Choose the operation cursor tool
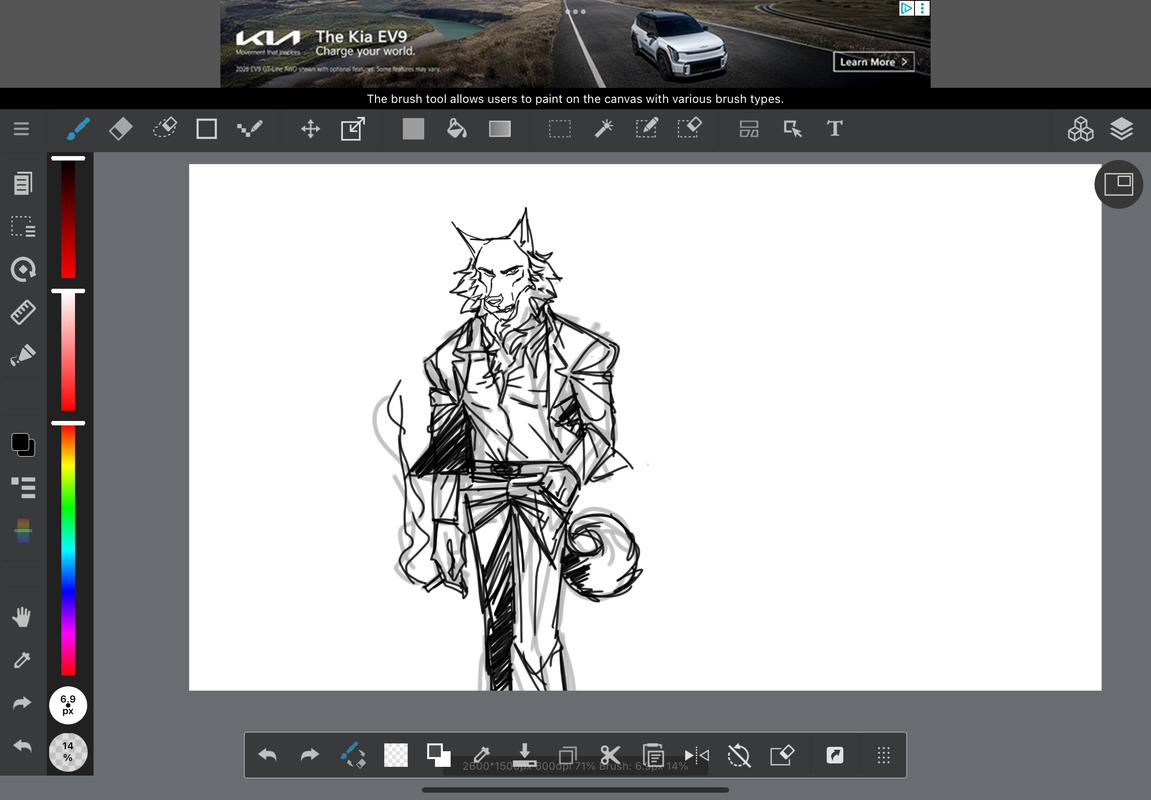 [x=792, y=129]
